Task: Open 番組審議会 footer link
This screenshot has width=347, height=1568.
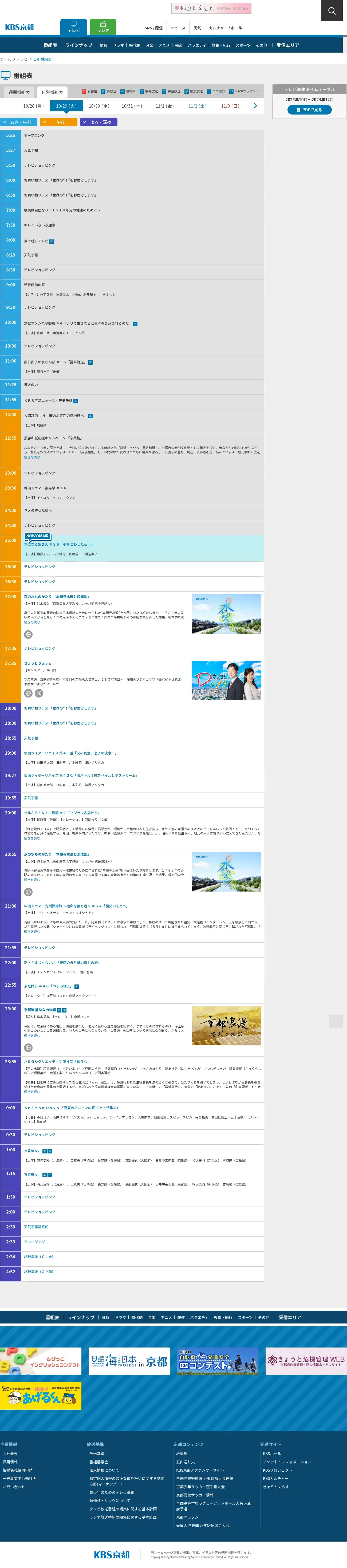Action: (98, 1462)
